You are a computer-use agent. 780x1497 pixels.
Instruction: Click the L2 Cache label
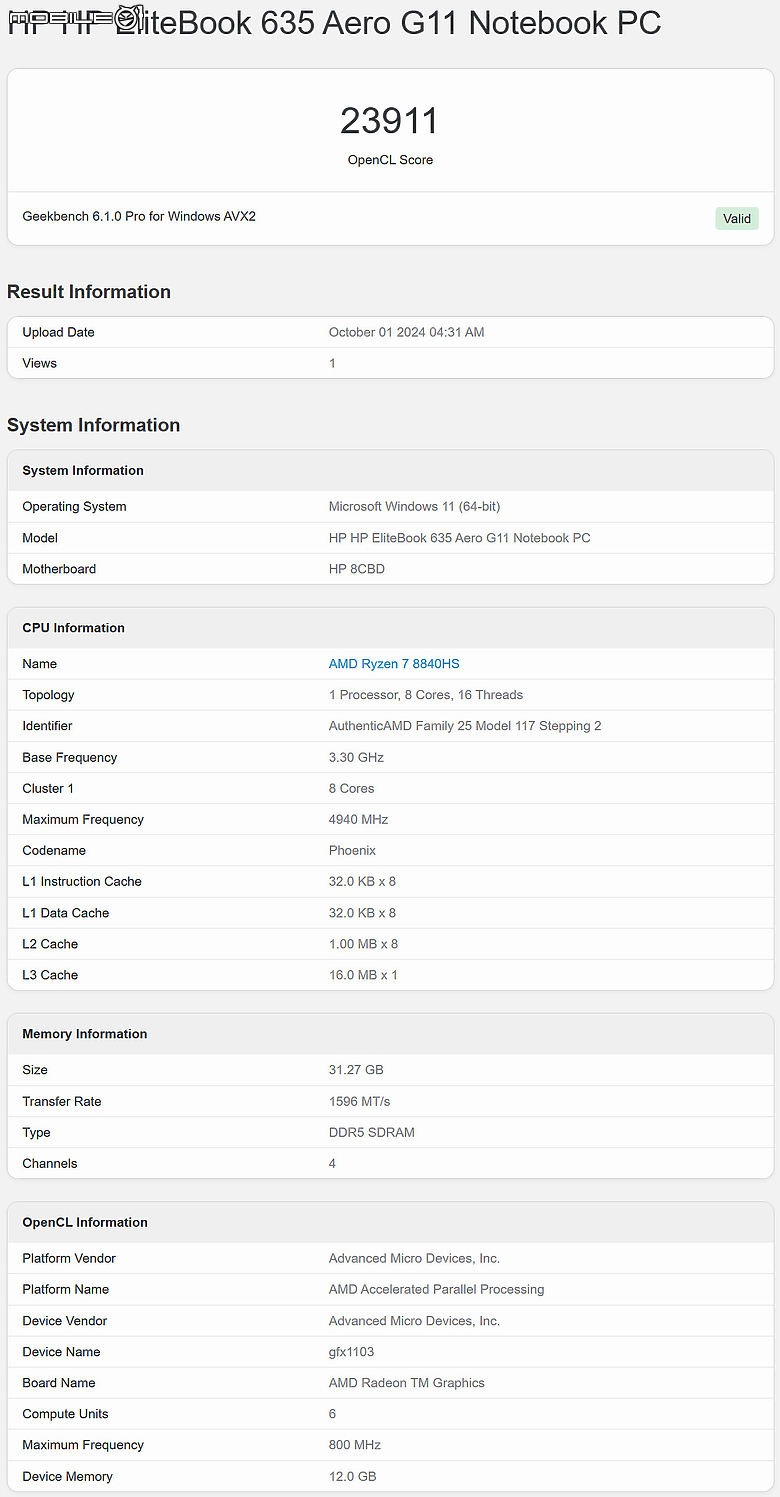(x=50, y=944)
